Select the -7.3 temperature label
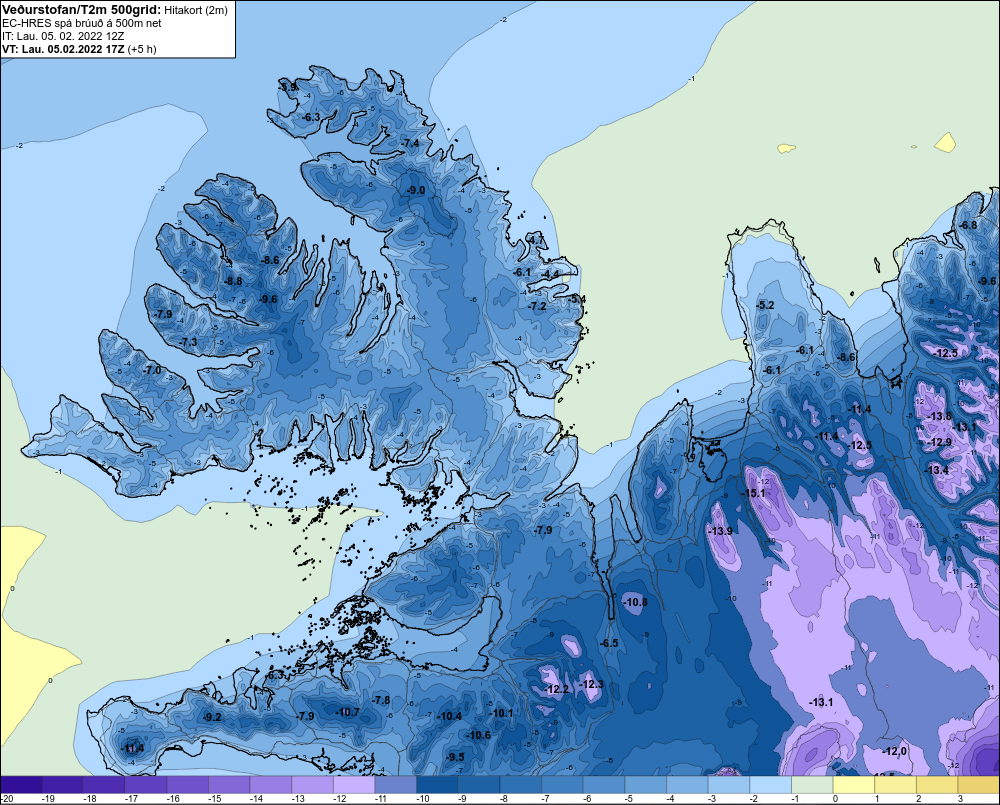 click(189, 342)
